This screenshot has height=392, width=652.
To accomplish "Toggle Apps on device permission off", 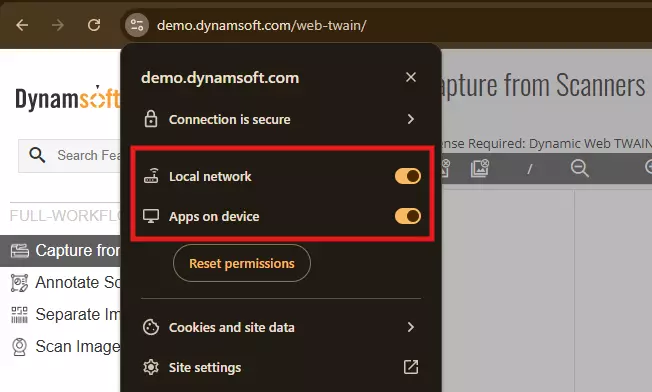I will pos(408,216).
